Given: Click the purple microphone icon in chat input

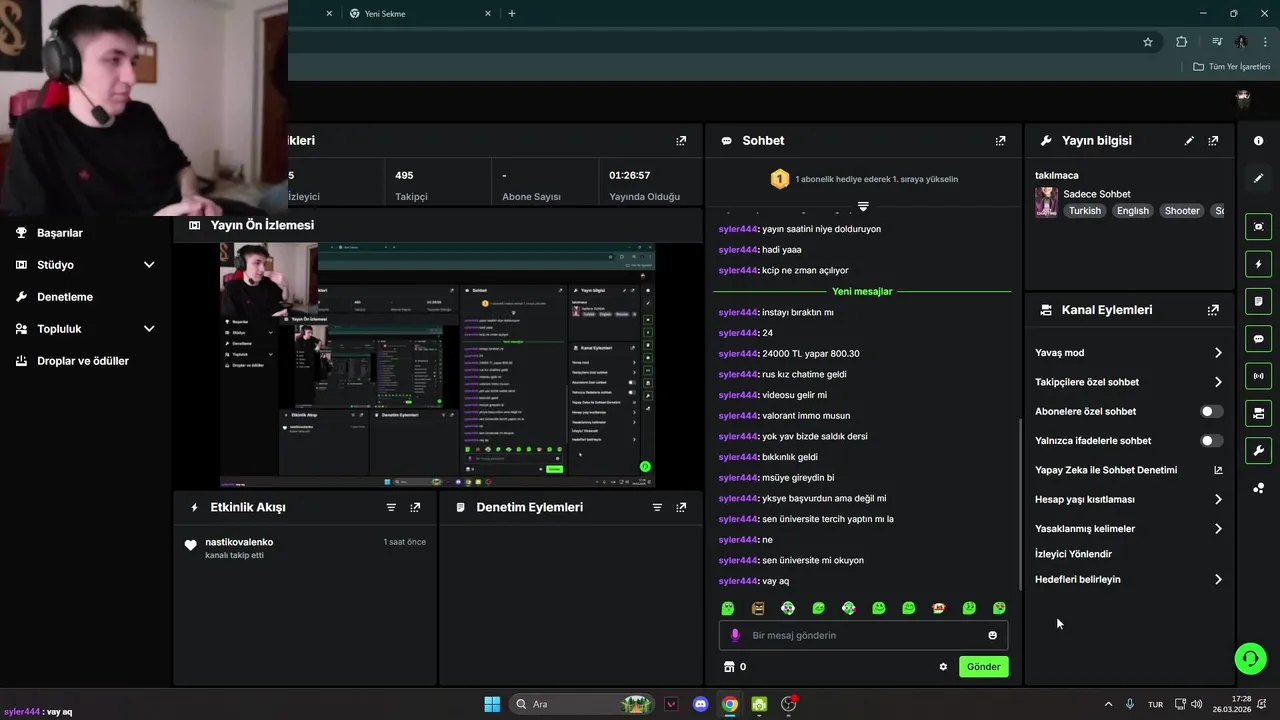Looking at the screenshot, I should (735, 635).
